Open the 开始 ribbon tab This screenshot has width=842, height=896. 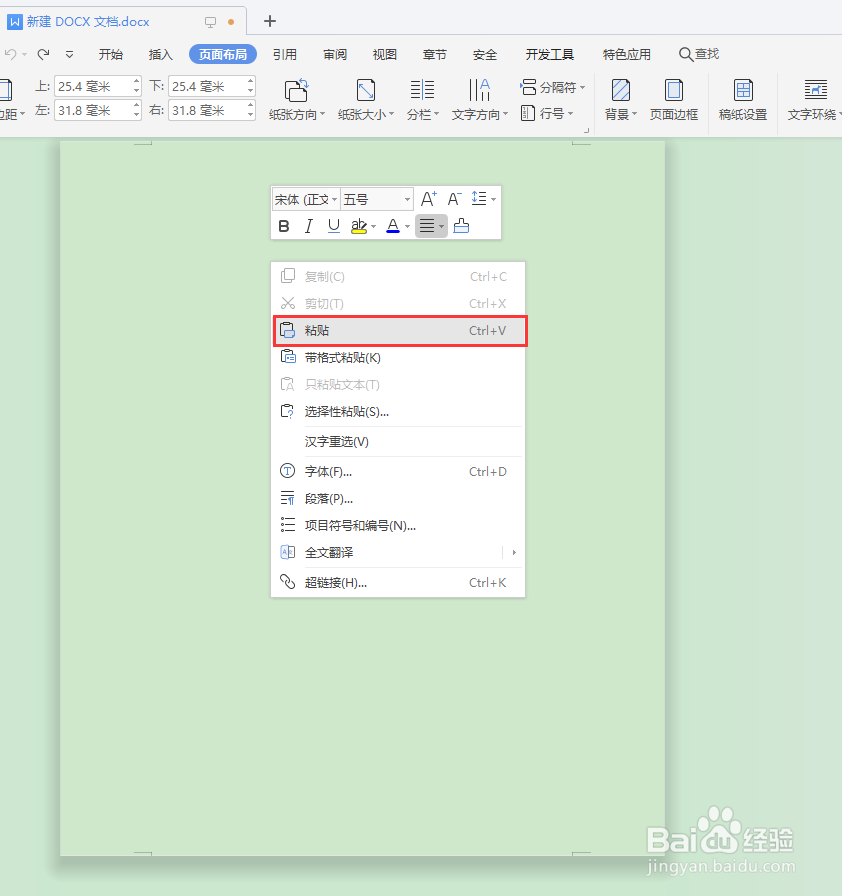[x=110, y=54]
